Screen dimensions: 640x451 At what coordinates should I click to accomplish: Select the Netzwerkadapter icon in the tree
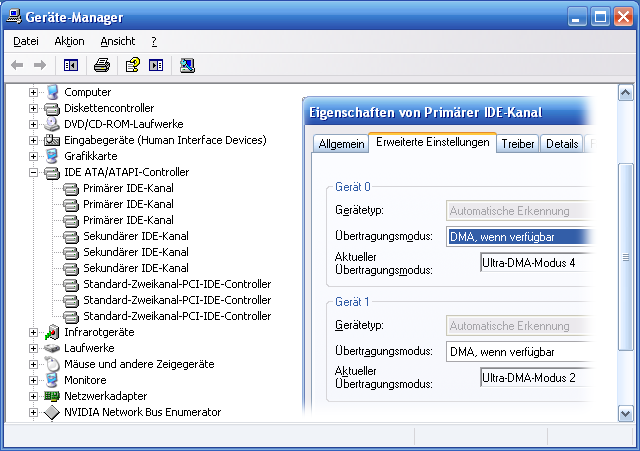click(x=52, y=396)
